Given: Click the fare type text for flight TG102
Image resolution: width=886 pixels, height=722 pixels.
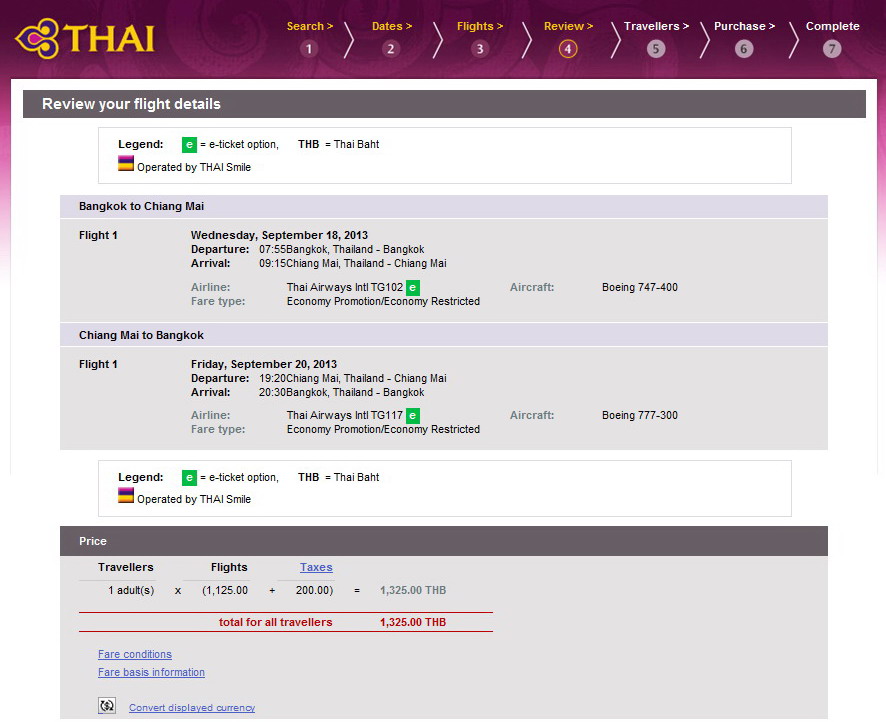Looking at the screenshot, I should (383, 301).
